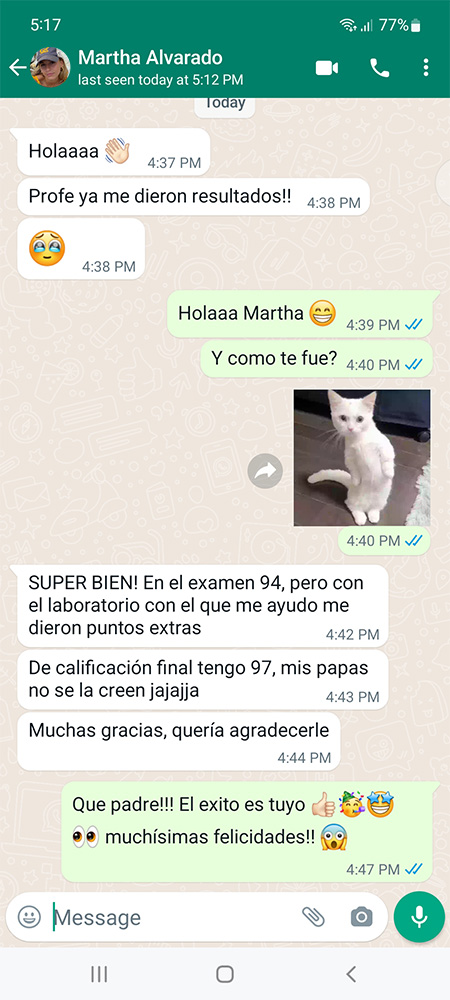Tap 'last seen today at 5:12 PM' status
The height and width of the screenshot is (1000, 450).
click(161, 80)
